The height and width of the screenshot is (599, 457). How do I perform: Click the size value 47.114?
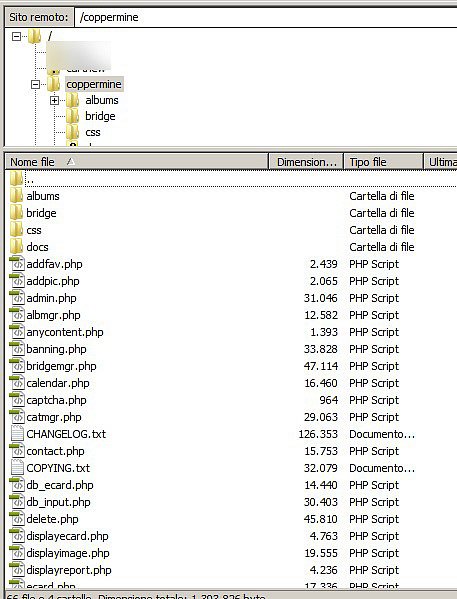click(x=321, y=366)
